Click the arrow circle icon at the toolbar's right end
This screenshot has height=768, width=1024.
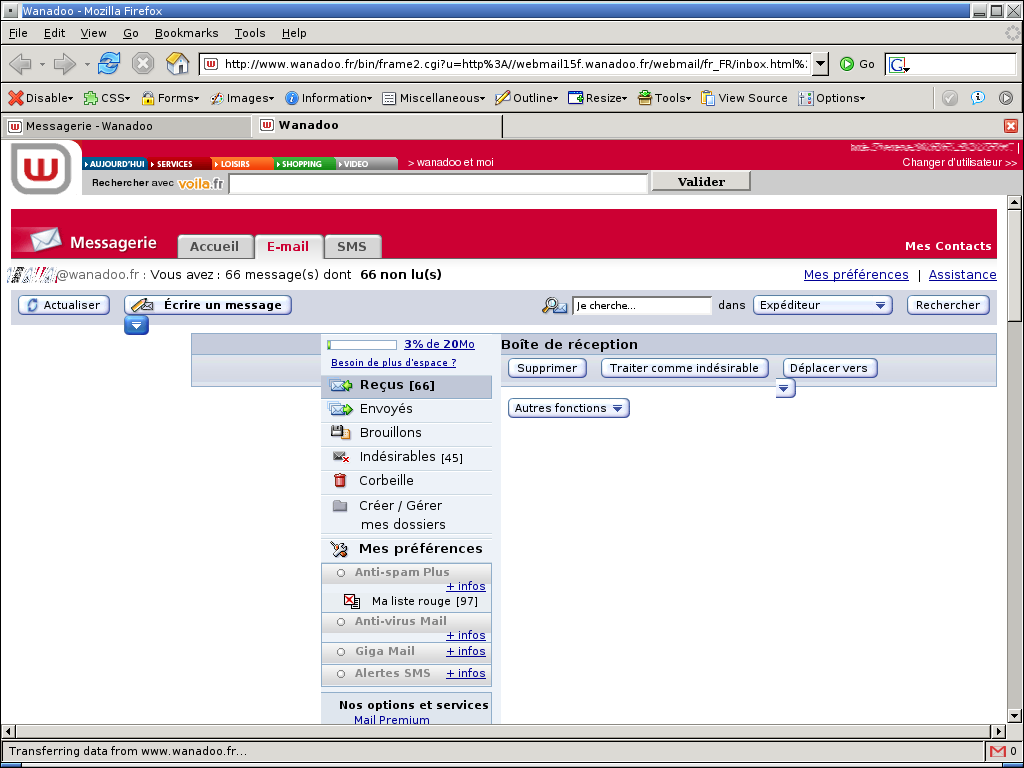click(x=1006, y=98)
